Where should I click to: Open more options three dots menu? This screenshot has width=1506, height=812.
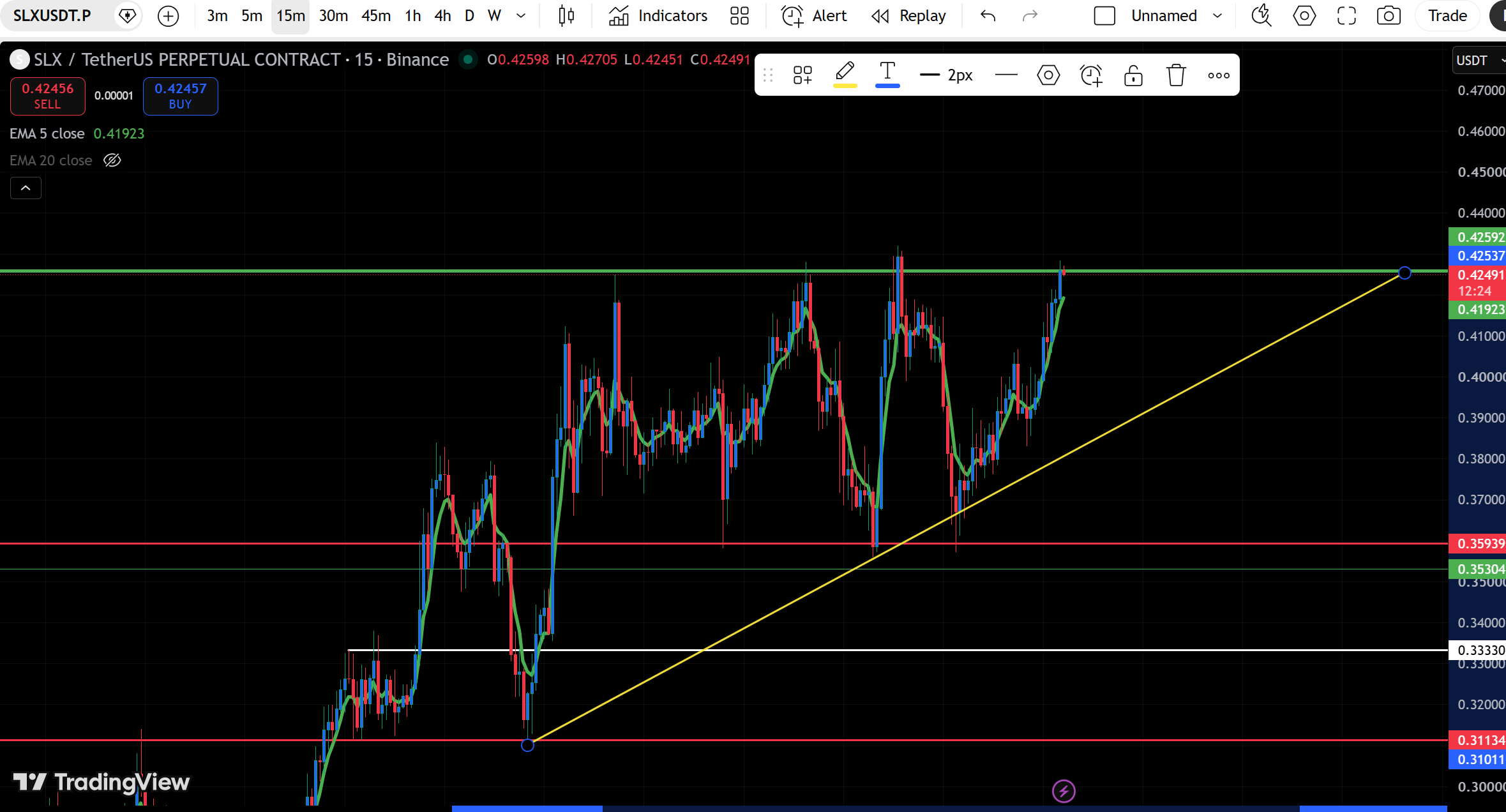point(1219,75)
